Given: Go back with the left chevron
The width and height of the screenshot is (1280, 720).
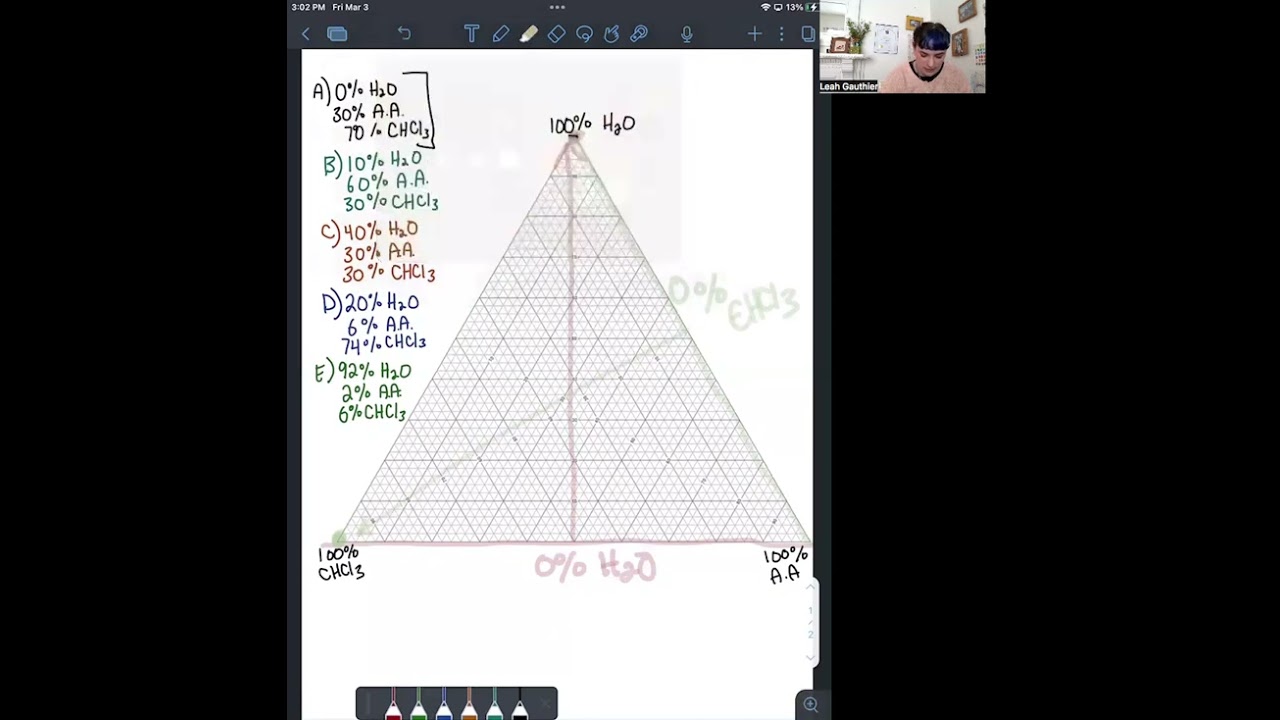Looking at the screenshot, I should [x=306, y=34].
